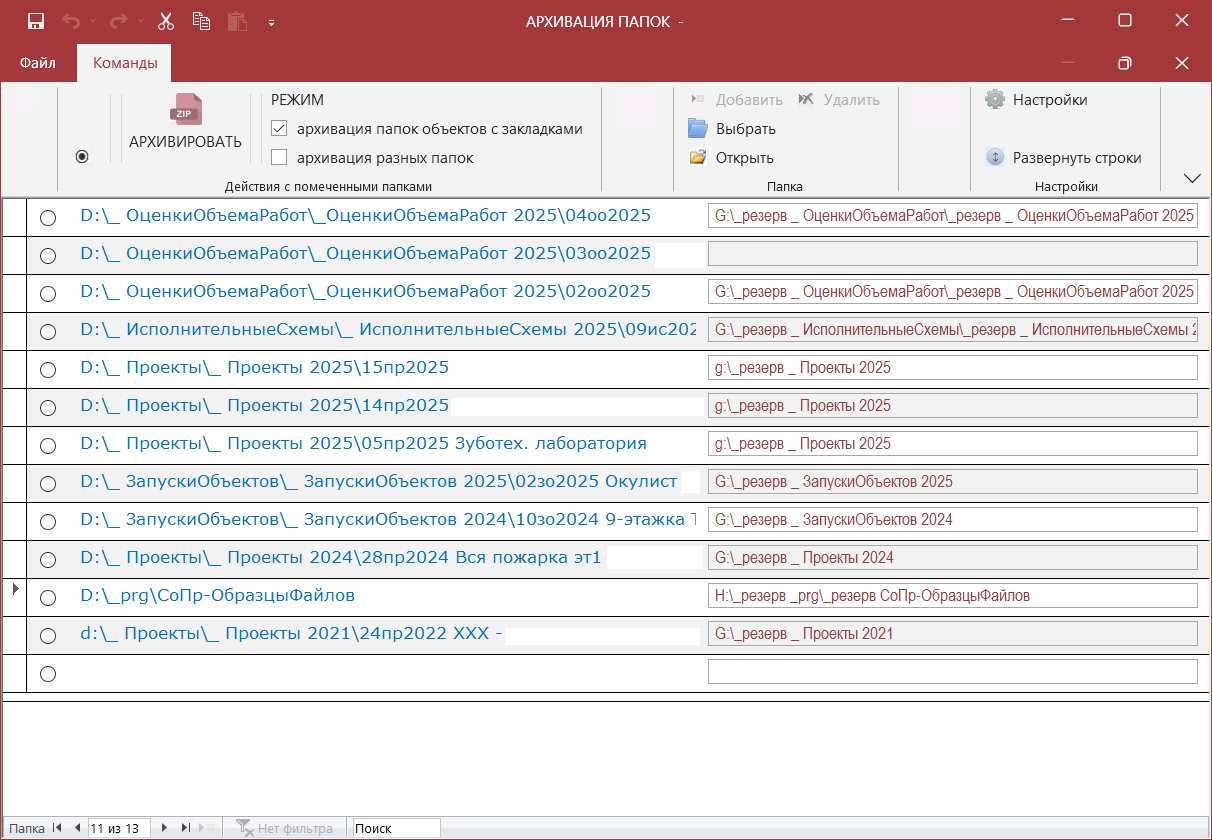
Task: Switch to the Команды tab
Action: coord(125,63)
